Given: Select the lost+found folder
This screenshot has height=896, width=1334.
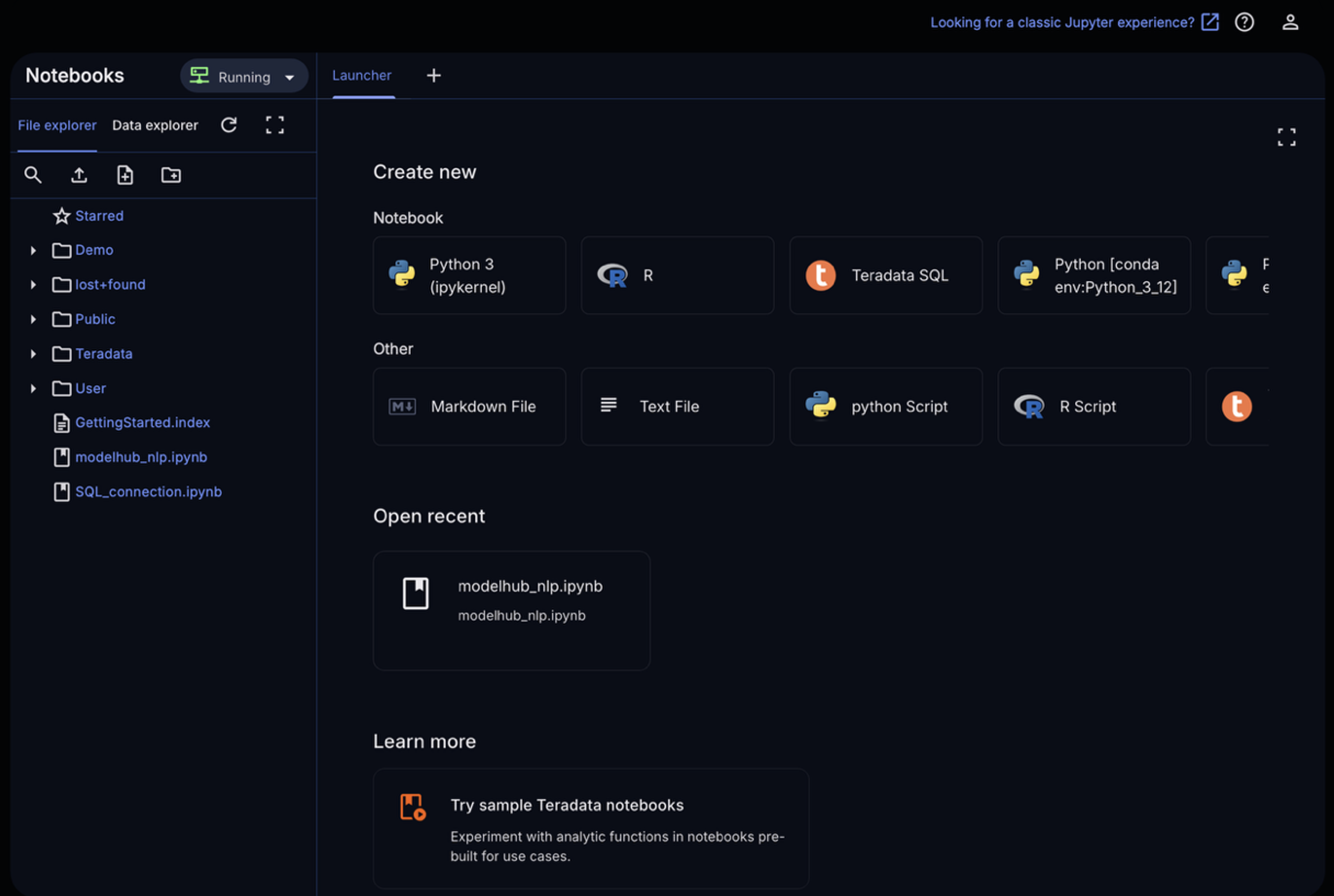Looking at the screenshot, I should (x=110, y=285).
